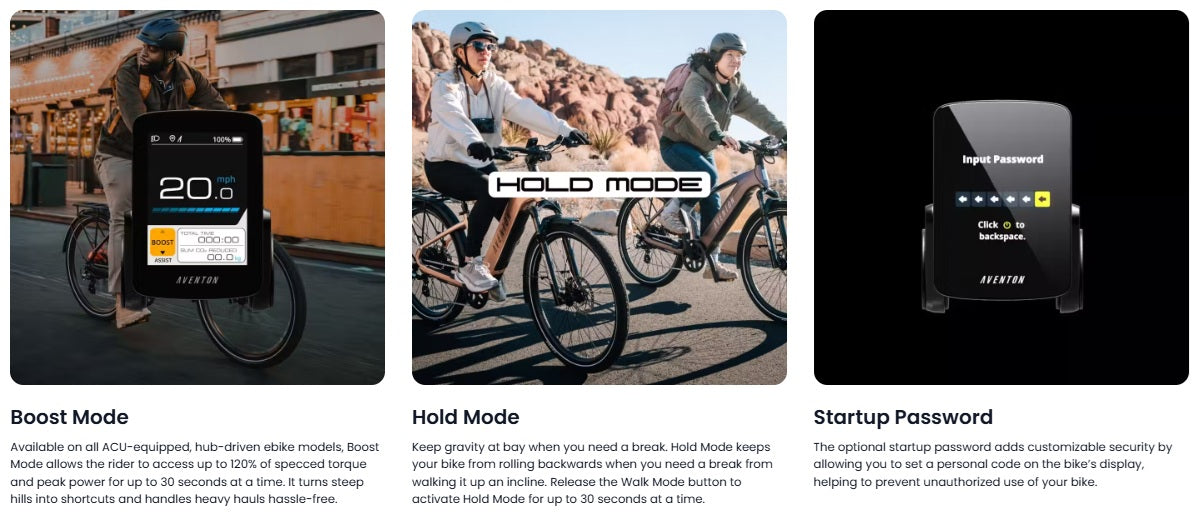Viewport: 1197px width, 529px height.
Task: Click the TOTAL TIME readout box
Action: (211, 237)
